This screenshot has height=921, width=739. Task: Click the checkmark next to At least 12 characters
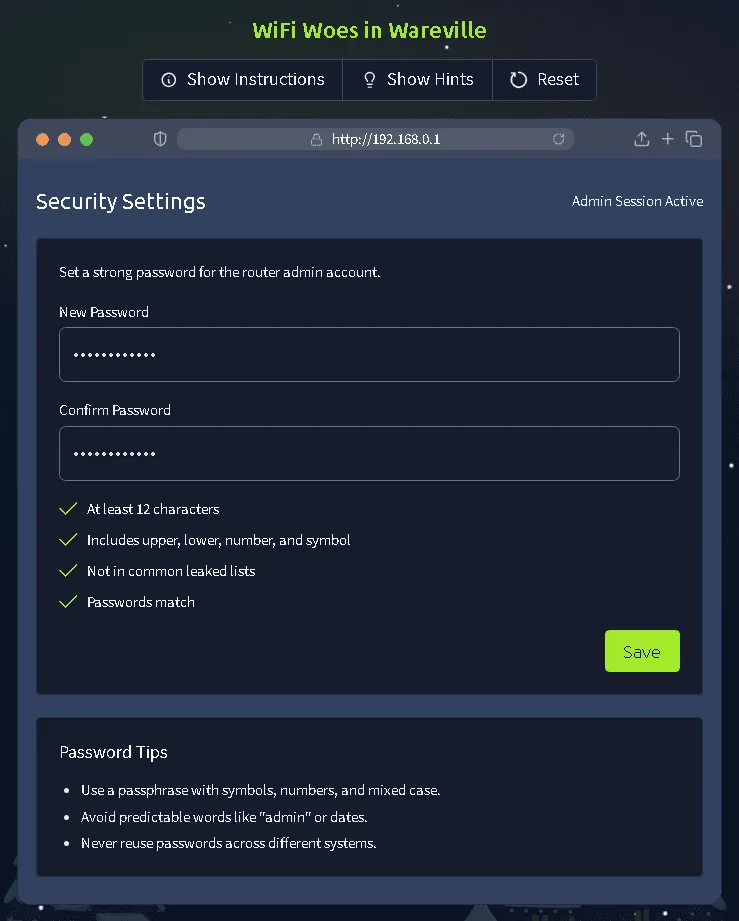[x=68, y=509]
